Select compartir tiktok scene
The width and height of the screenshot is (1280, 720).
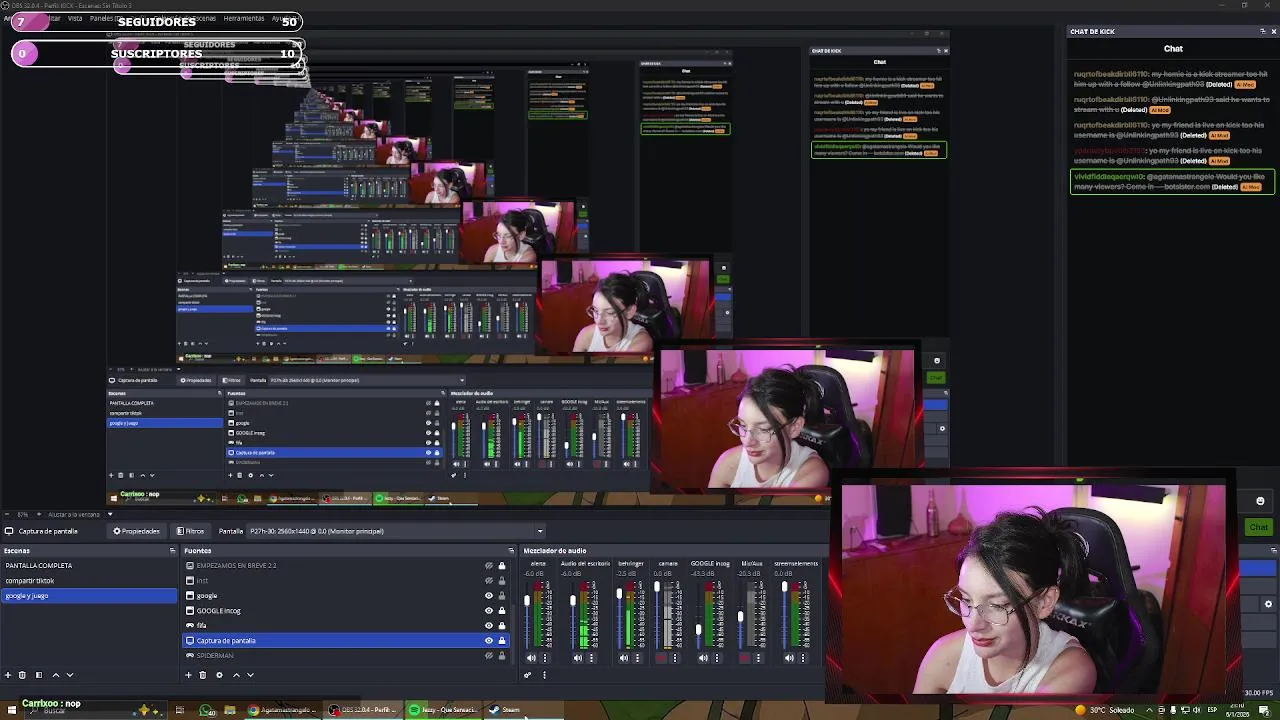click(89, 581)
